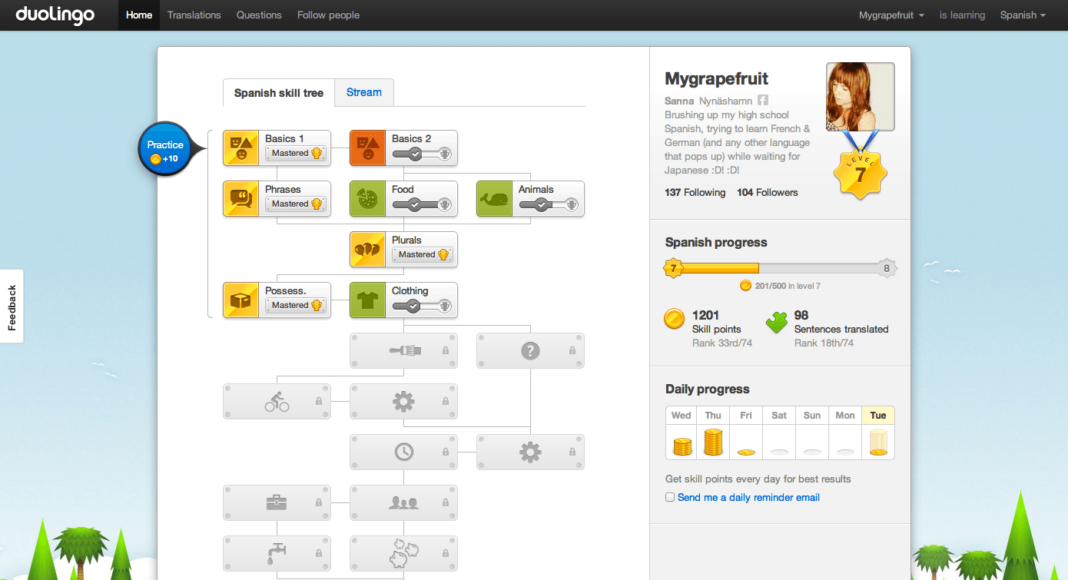1068x580 pixels.
Task: Click the Clothing strength slider
Action: pyautogui.click(x=422, y=306)
